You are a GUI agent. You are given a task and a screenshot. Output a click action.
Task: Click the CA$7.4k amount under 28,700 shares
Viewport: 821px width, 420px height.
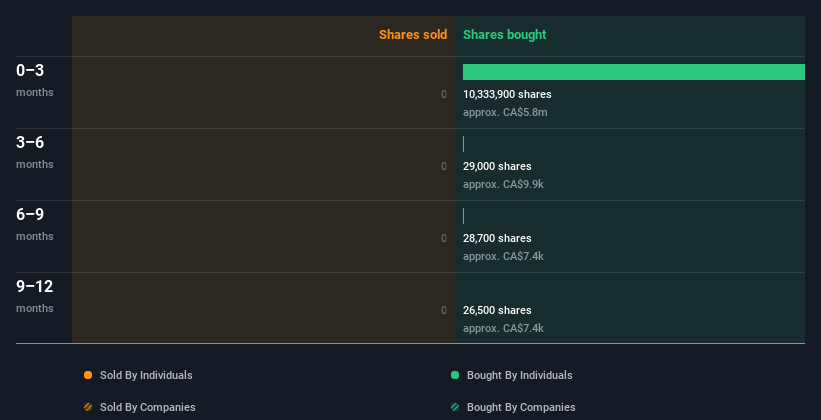[x=503, y=256]
